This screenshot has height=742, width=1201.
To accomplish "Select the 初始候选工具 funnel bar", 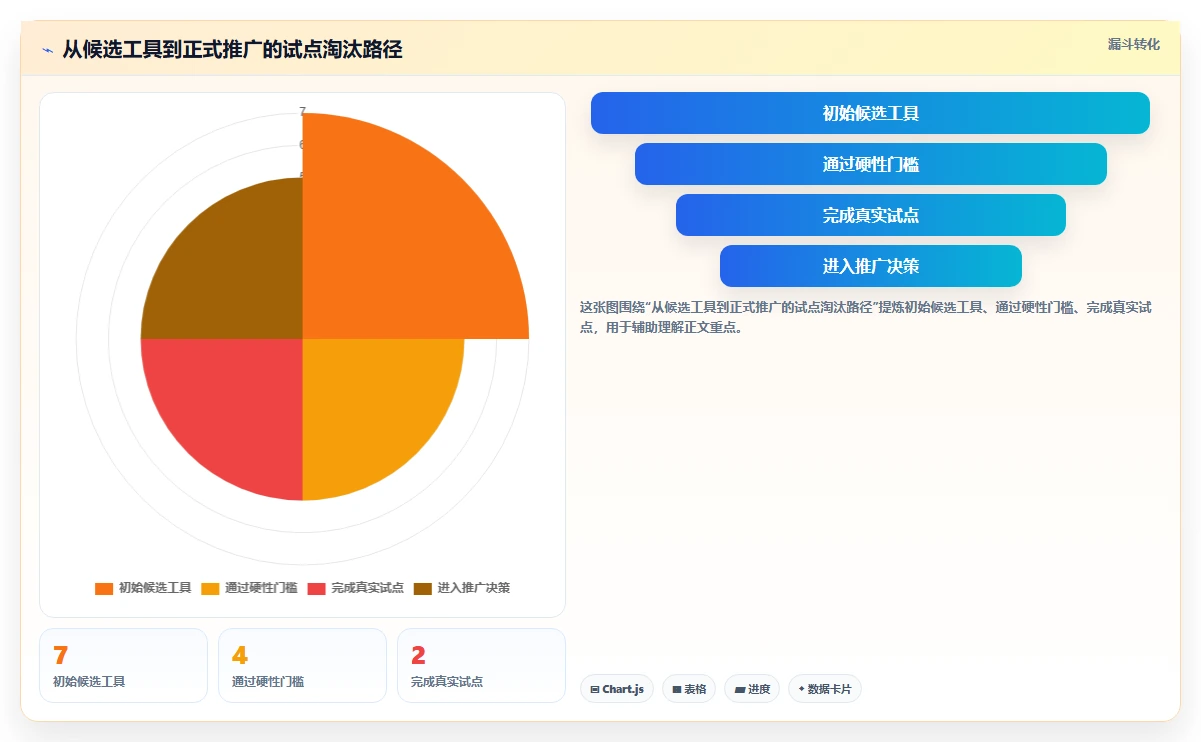I will click(x=870, y=113).
